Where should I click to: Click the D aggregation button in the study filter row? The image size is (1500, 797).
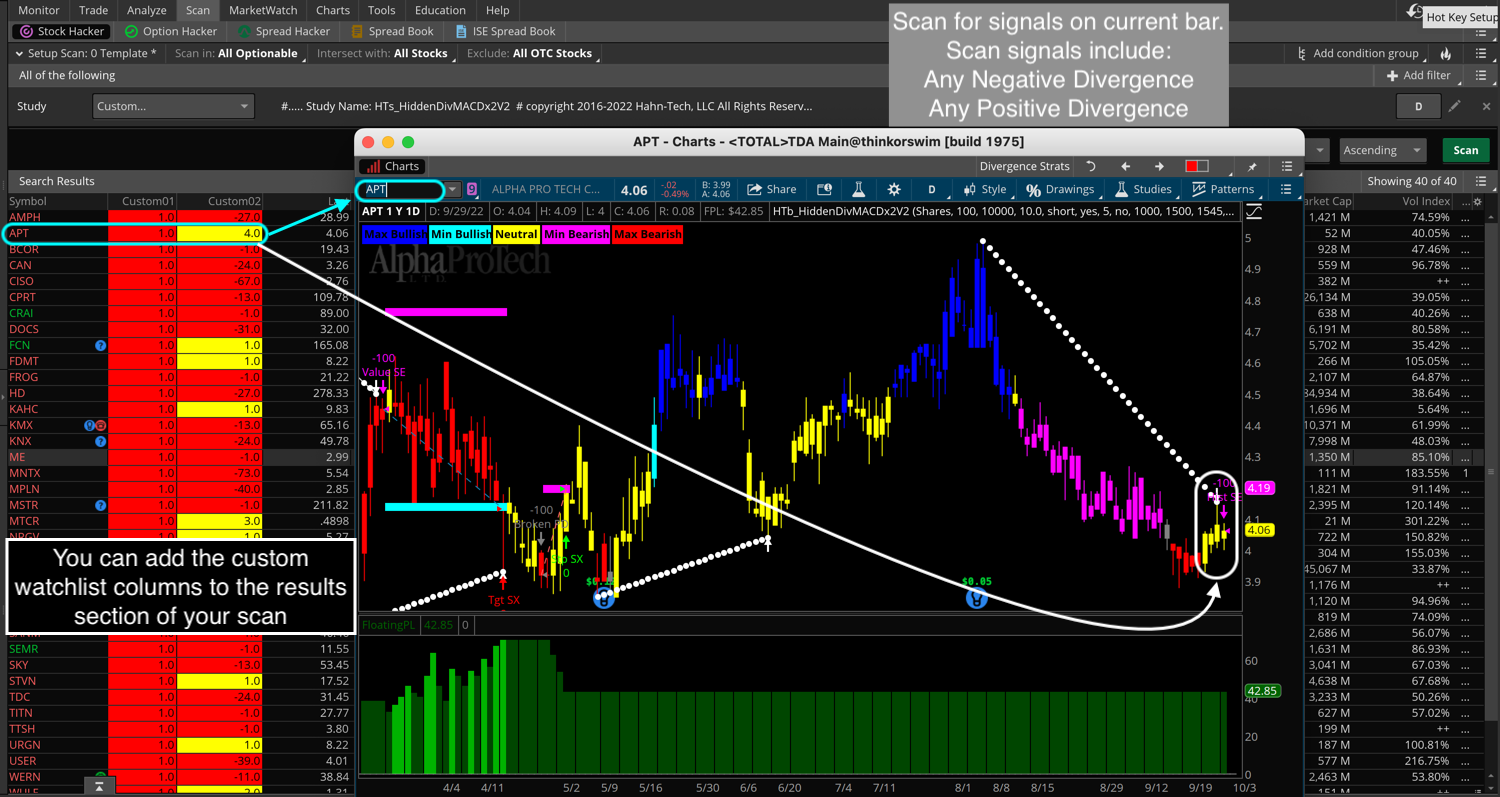(x=1417, y=106)
